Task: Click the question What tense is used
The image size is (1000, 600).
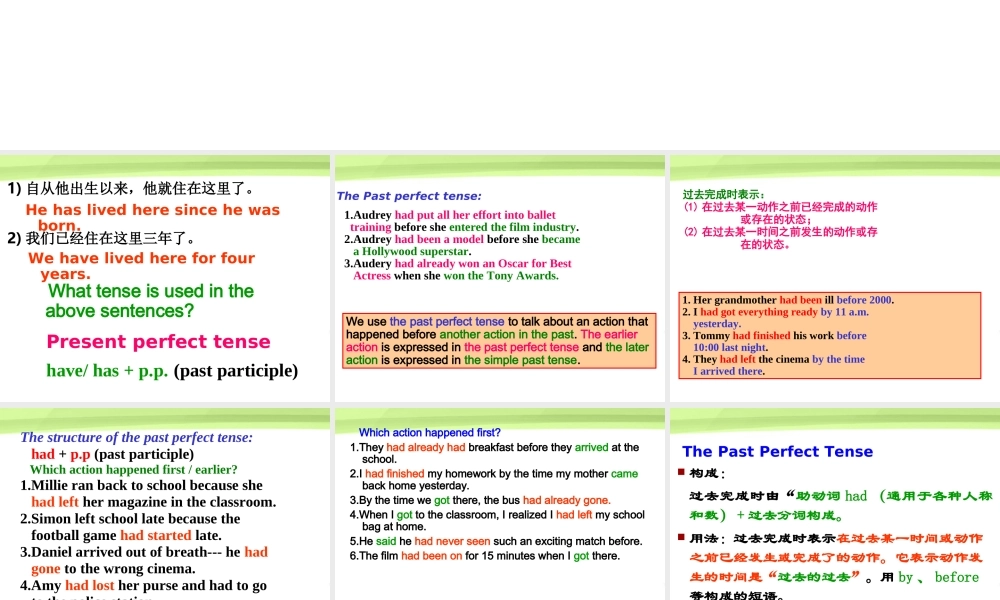Action: pyautogui.click(x=149, y=301)
